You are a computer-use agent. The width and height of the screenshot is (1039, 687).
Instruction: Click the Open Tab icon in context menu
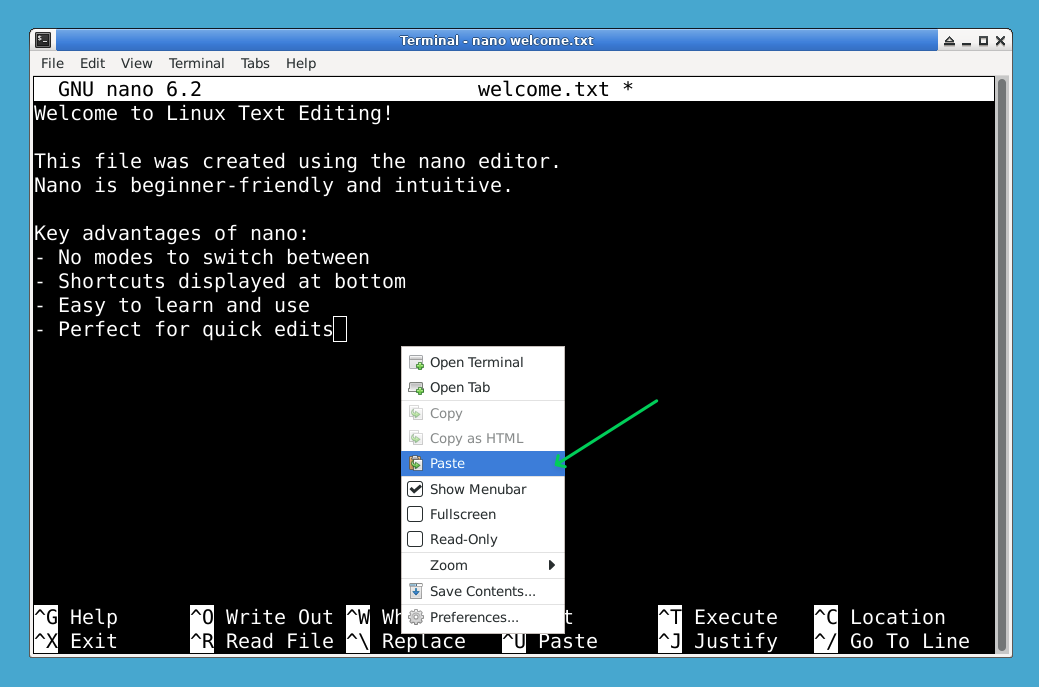click(415, 387)
